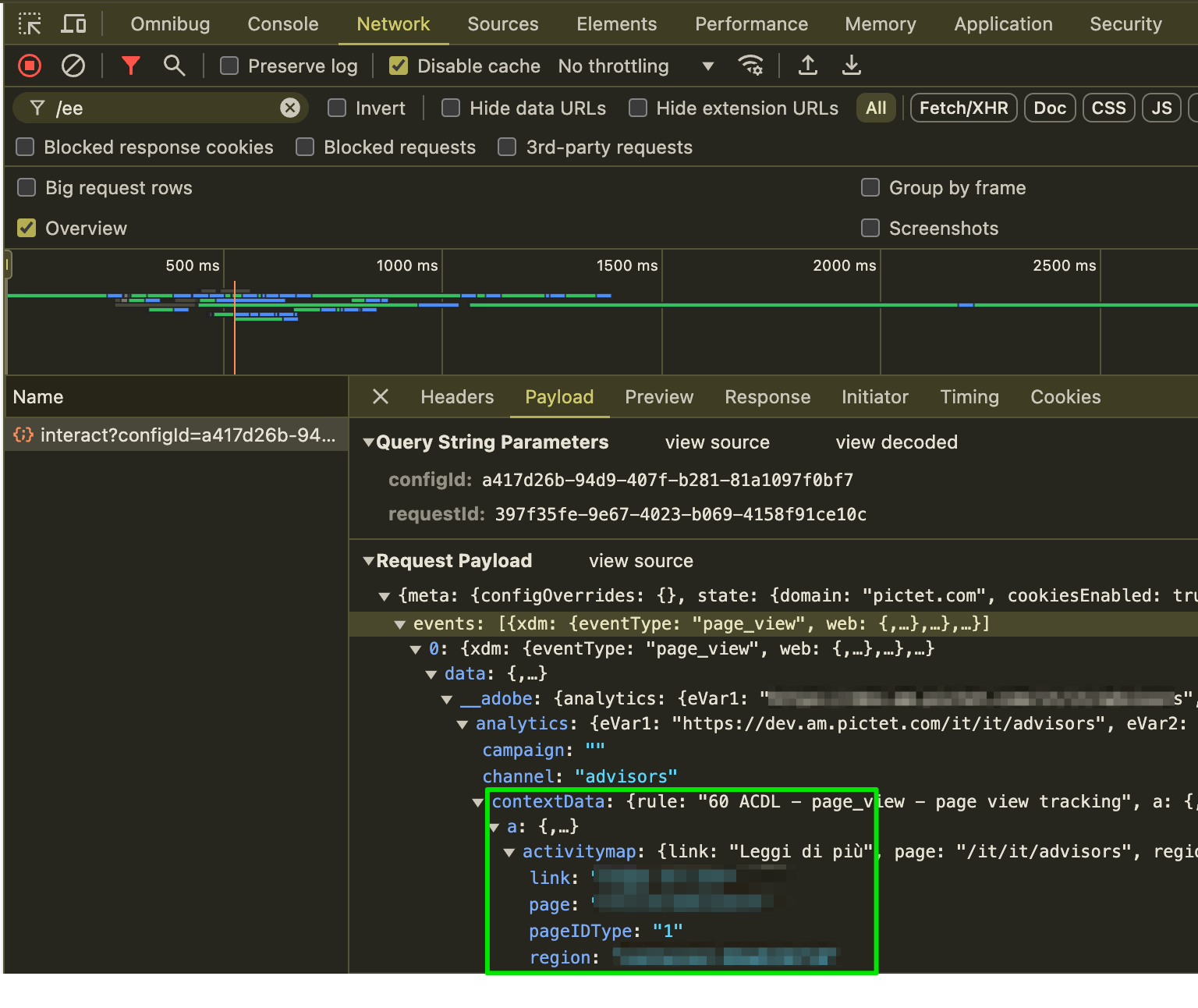Open network conditions settings
Viewport: 1198px width, 1008px height.
coord(751,66)
